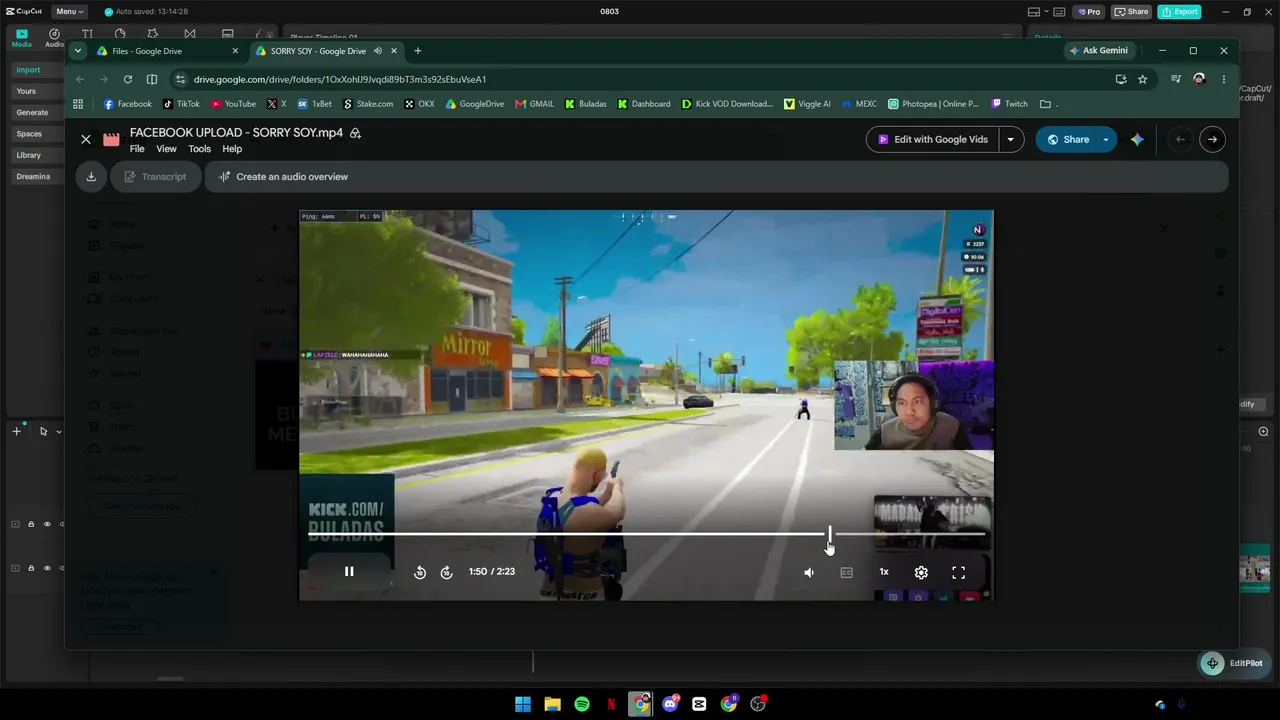Image resolution: width=1280 pixels, height=720 pixels.
Task: Open the YouTube bookmark
Action: (233, 104)
